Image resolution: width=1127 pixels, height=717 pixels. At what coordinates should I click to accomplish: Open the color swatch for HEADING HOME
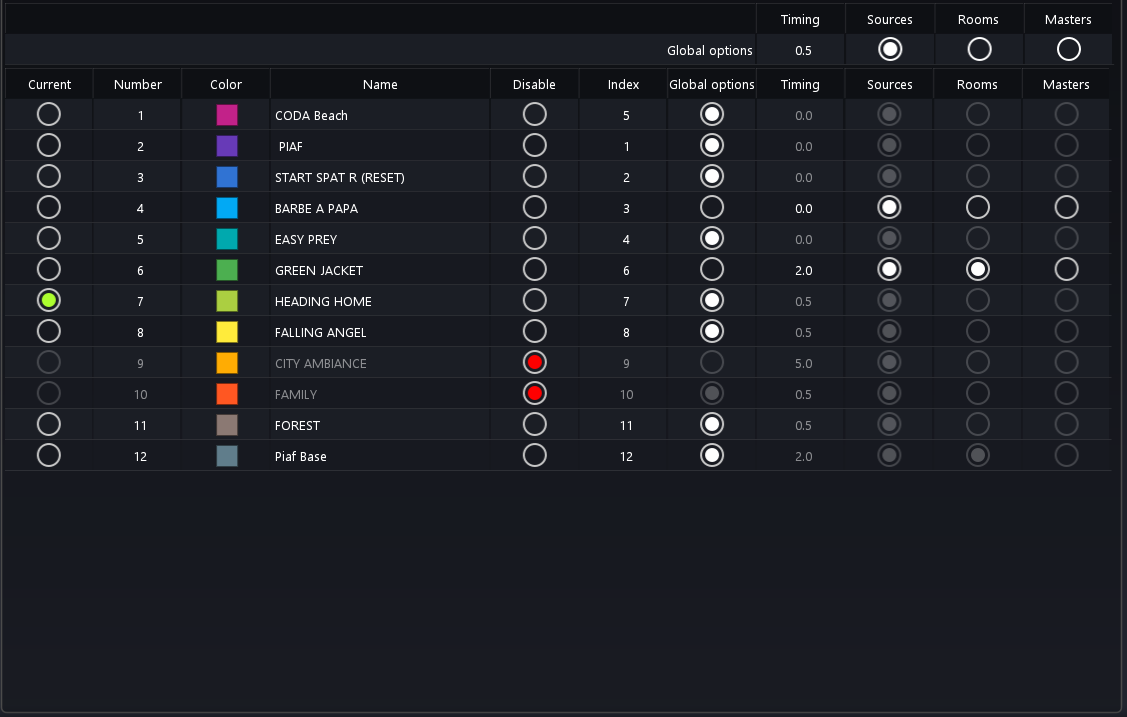click(227, 301)
